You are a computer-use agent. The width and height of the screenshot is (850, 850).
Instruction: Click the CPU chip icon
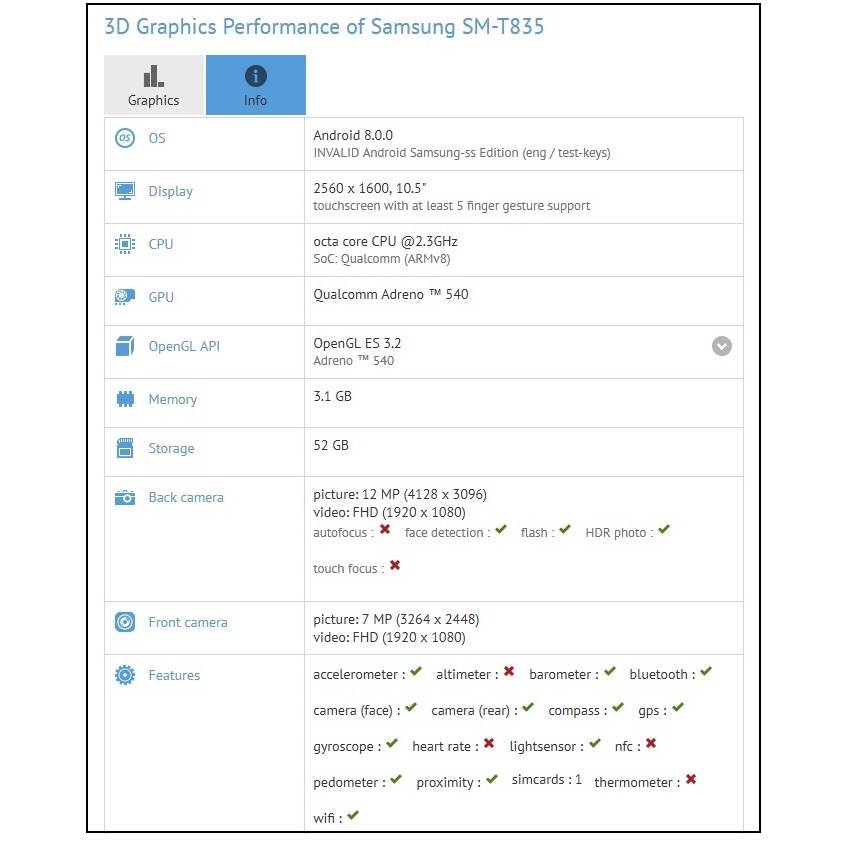[x=125, y=244]
